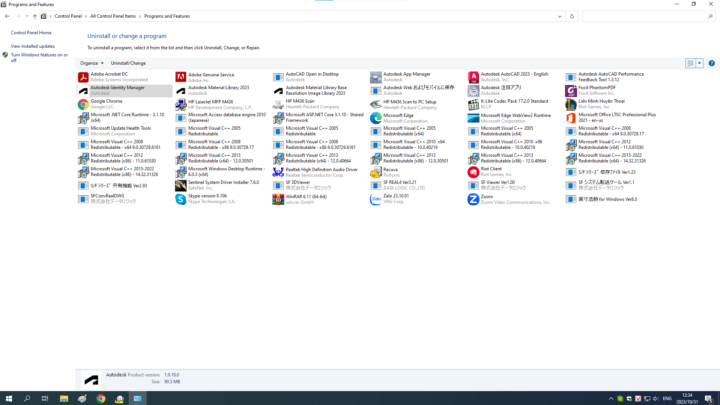This screenshot has width=720, height=405.
Task: Click the Zoom program icon
Action: [x=473, y=199]
